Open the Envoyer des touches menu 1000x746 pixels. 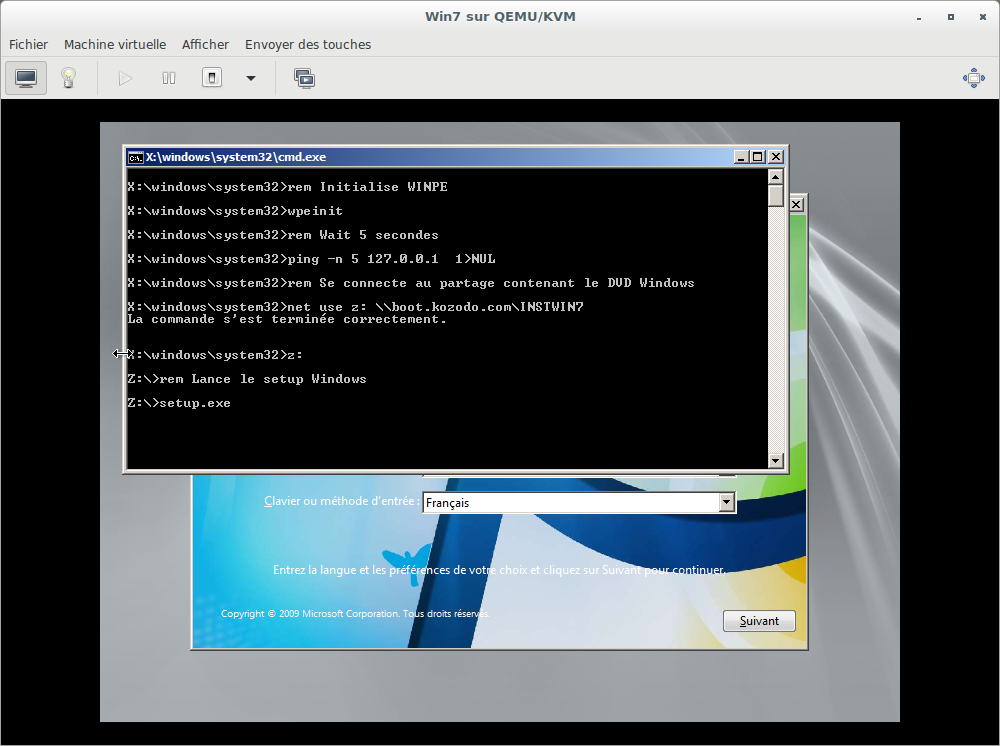(x=308, y=45)
